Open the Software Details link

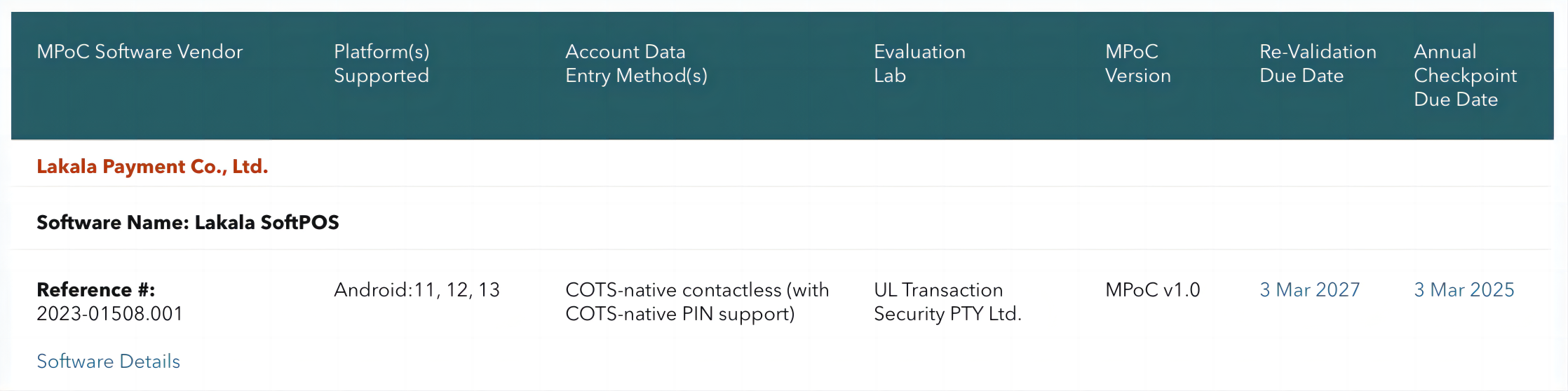pos(108,362)
